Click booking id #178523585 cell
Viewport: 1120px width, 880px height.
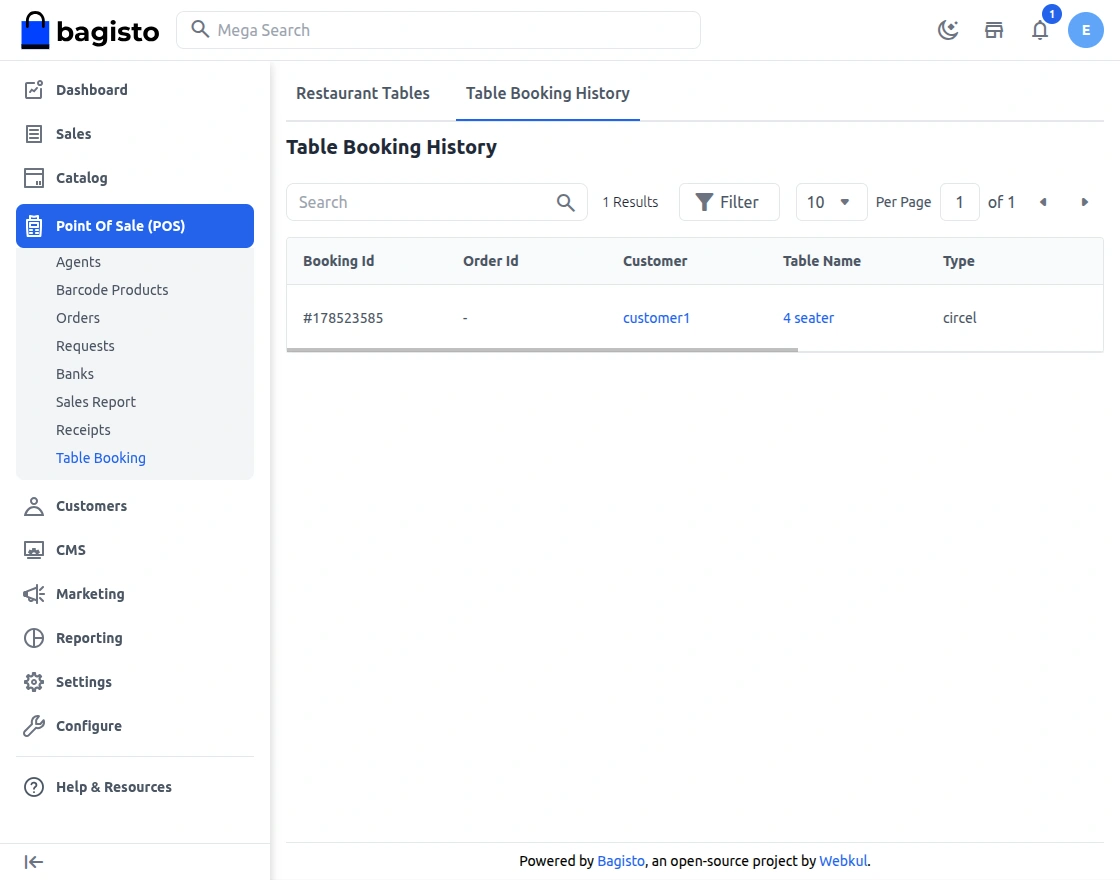pos(343,318)
